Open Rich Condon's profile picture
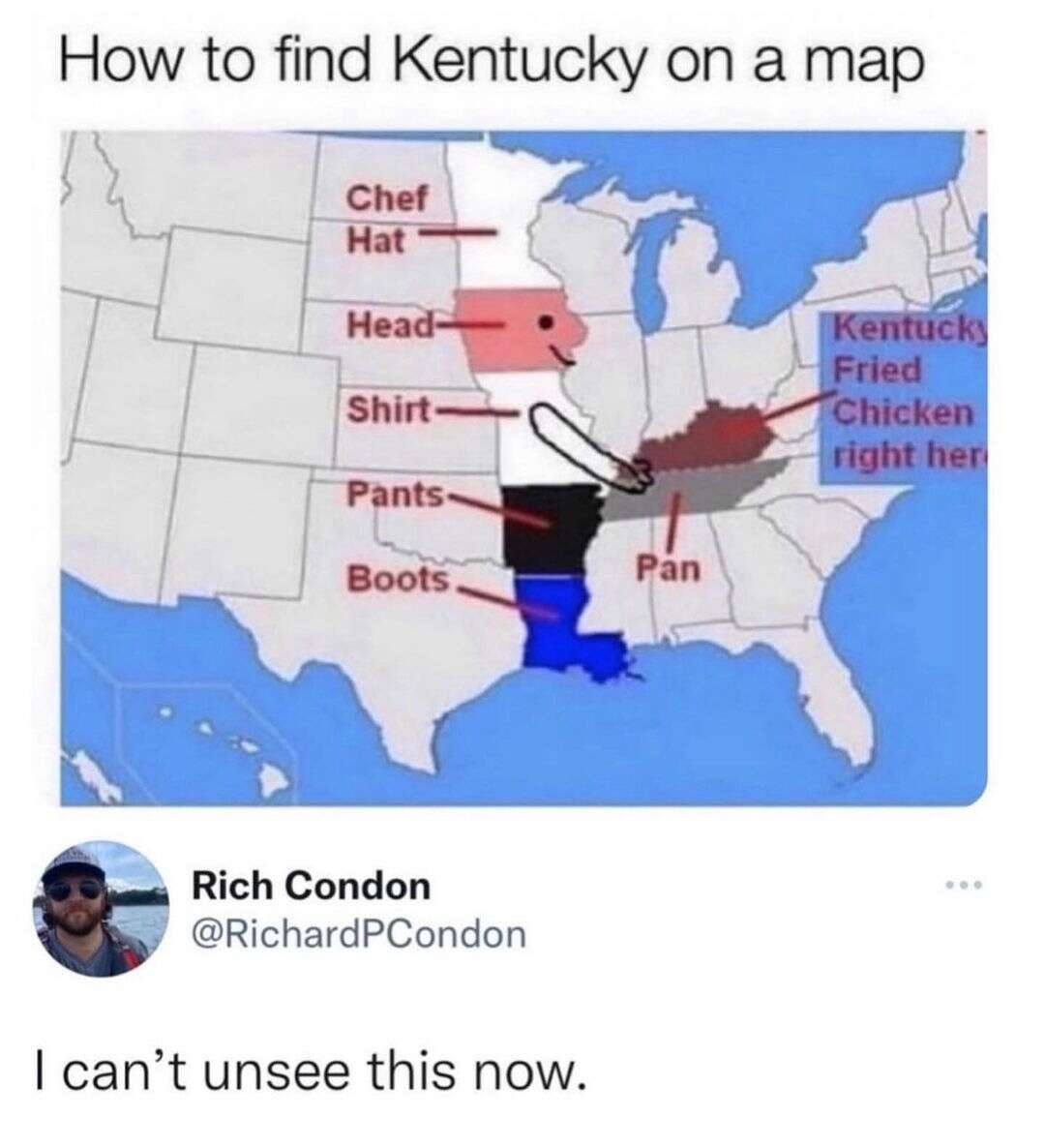The height and width of the screenshot is (1148, 1045). [101, 909]
